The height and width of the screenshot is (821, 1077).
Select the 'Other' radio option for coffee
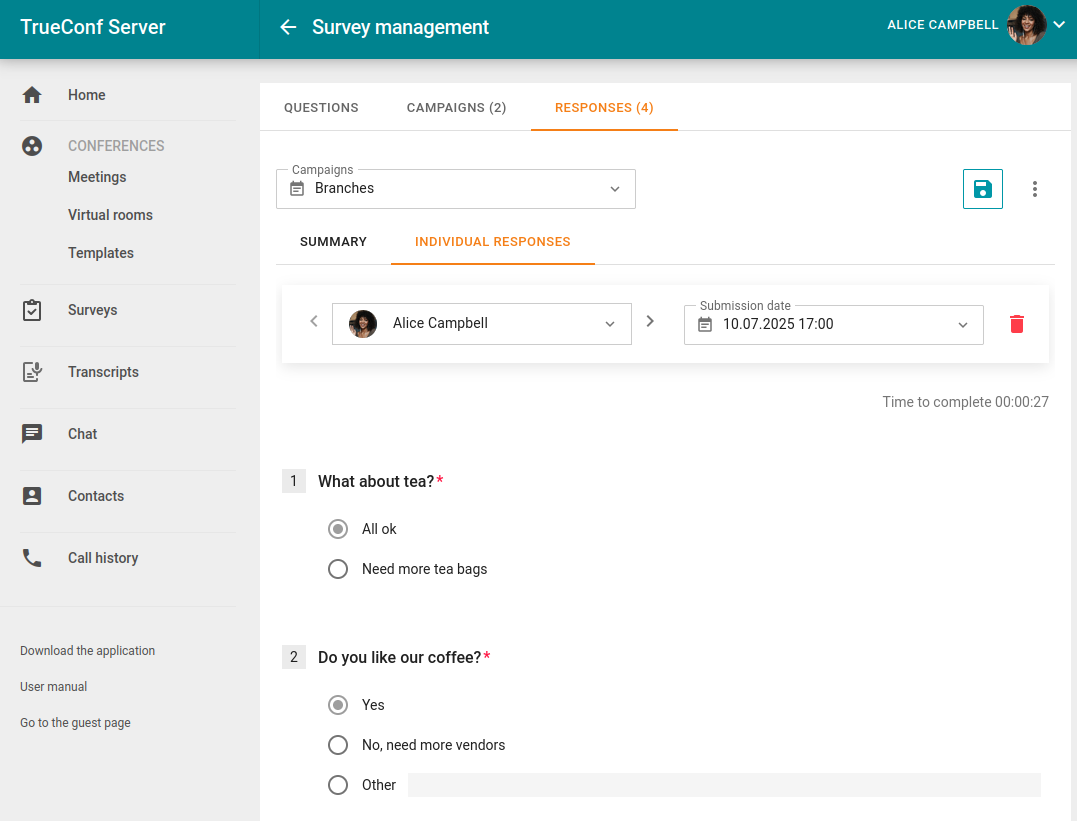click(338, 785)
